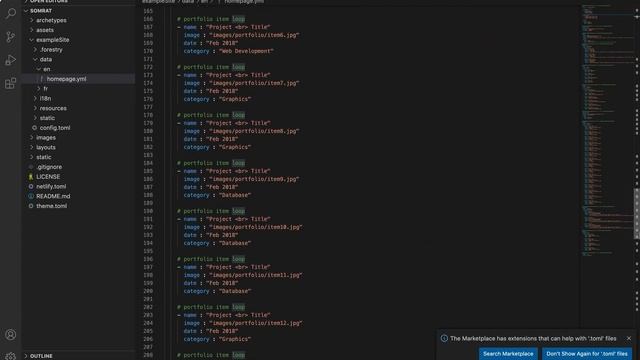
Task: Open config.toml file
Action: [x=55, y=128]
